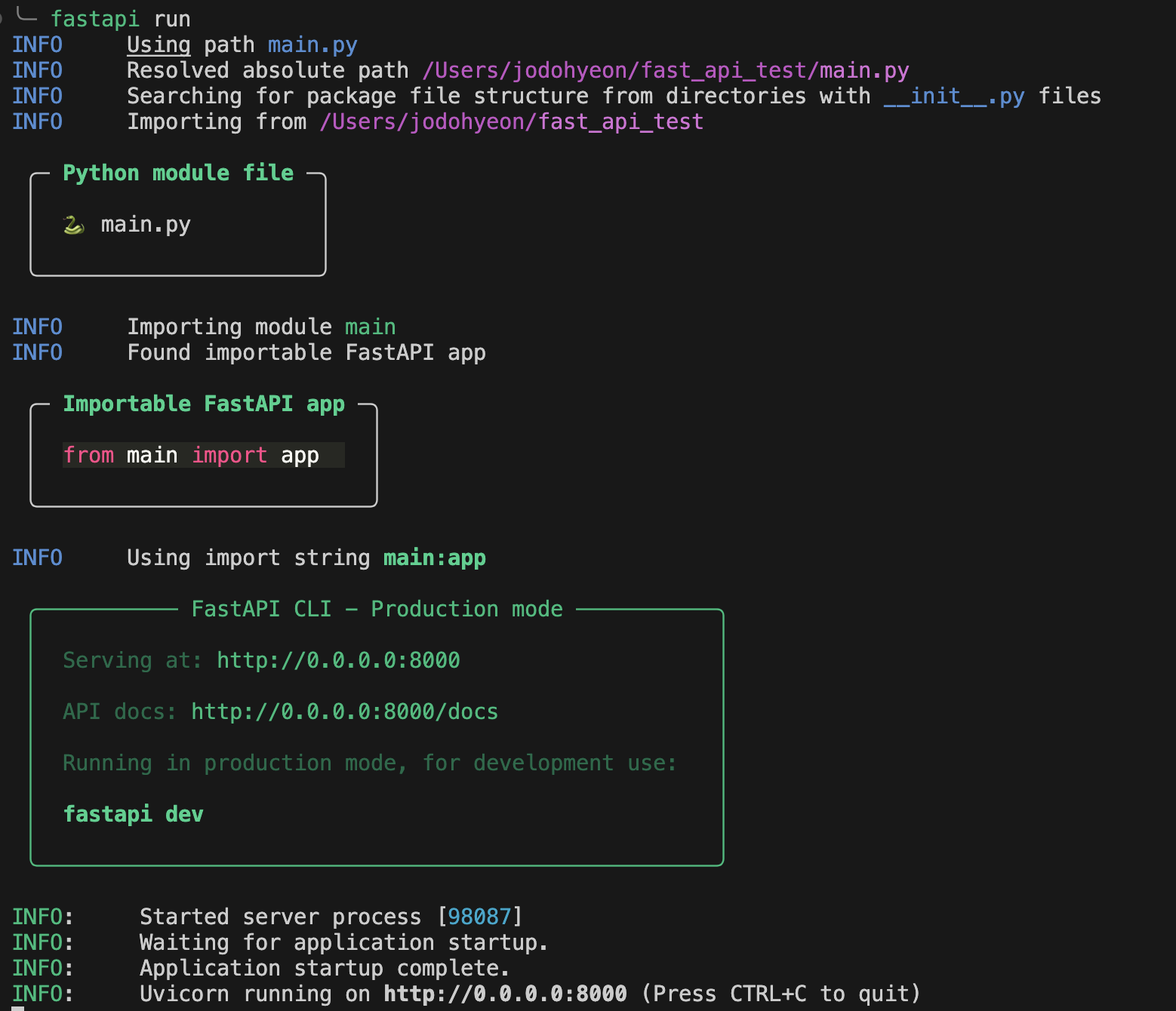Click the 'Importable FastAPI app' box title

[x=204, y=404]
